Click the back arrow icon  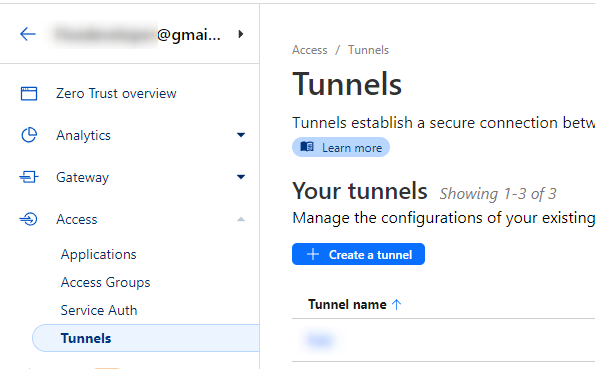point(28,34)
